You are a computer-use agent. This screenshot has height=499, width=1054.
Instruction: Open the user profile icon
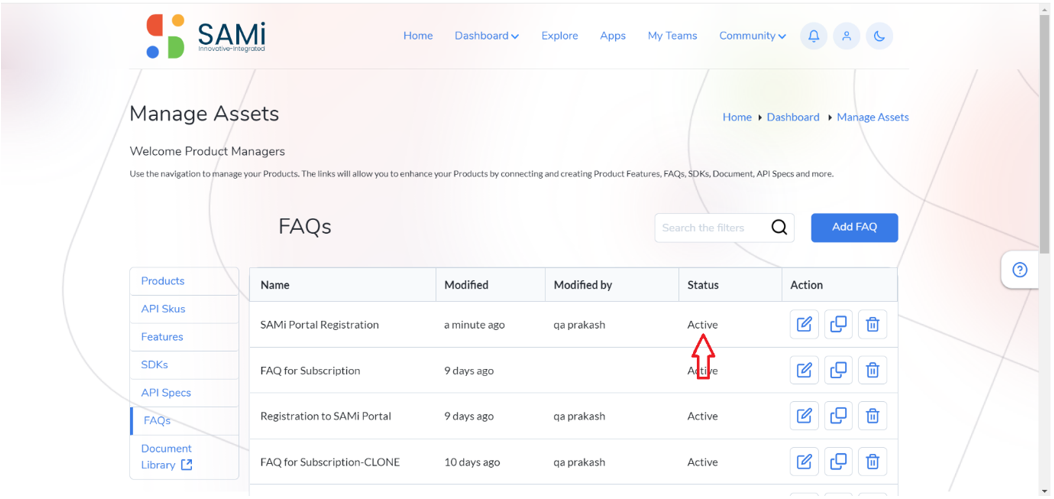tap(847, 36)
